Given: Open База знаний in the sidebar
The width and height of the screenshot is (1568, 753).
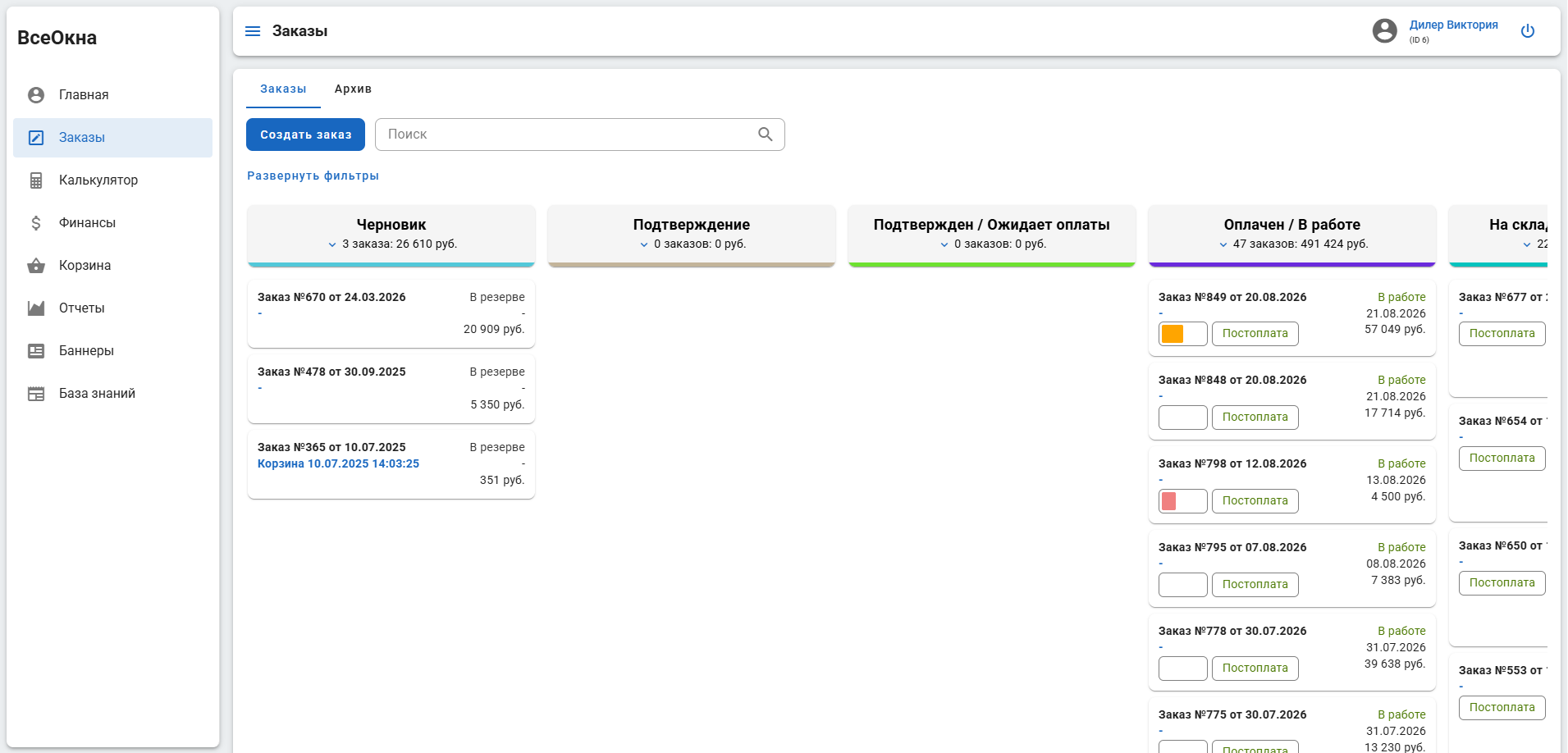Looking at the screenshot, I should (112, 394).
